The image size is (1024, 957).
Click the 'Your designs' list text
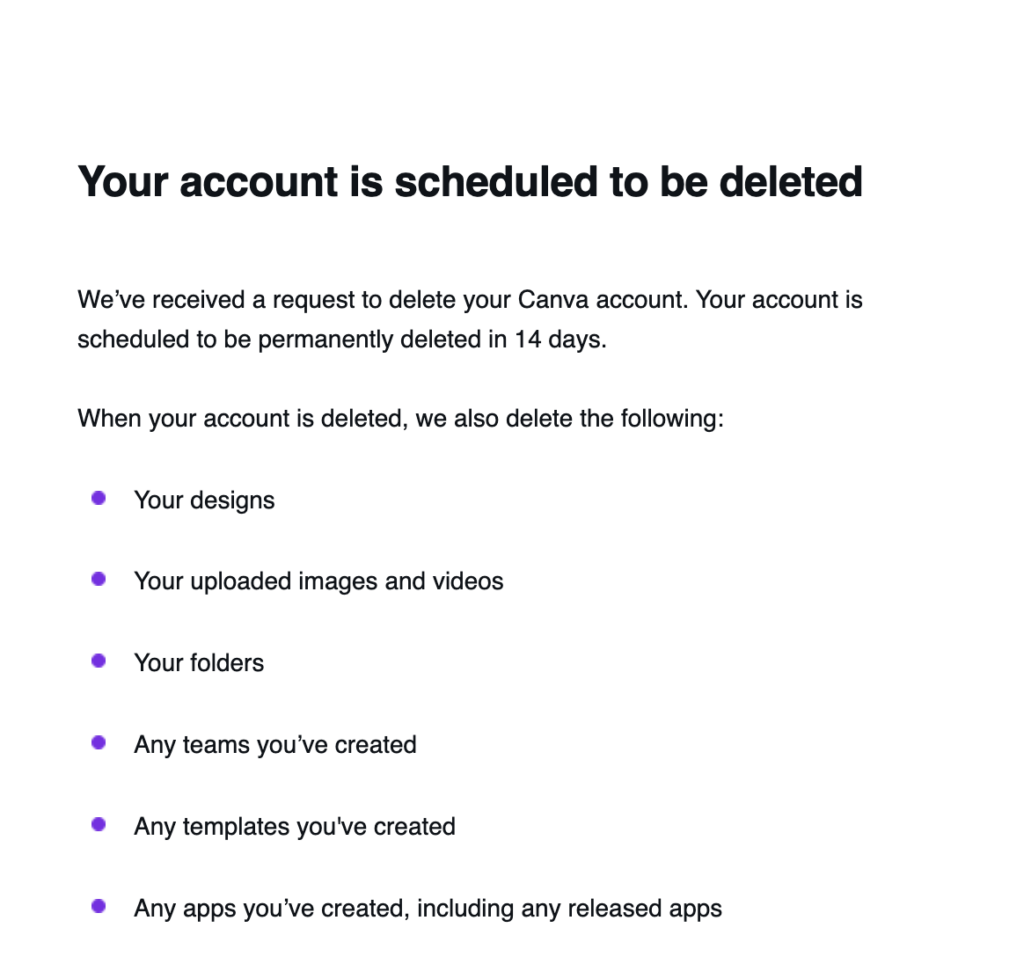click(204, 499)
